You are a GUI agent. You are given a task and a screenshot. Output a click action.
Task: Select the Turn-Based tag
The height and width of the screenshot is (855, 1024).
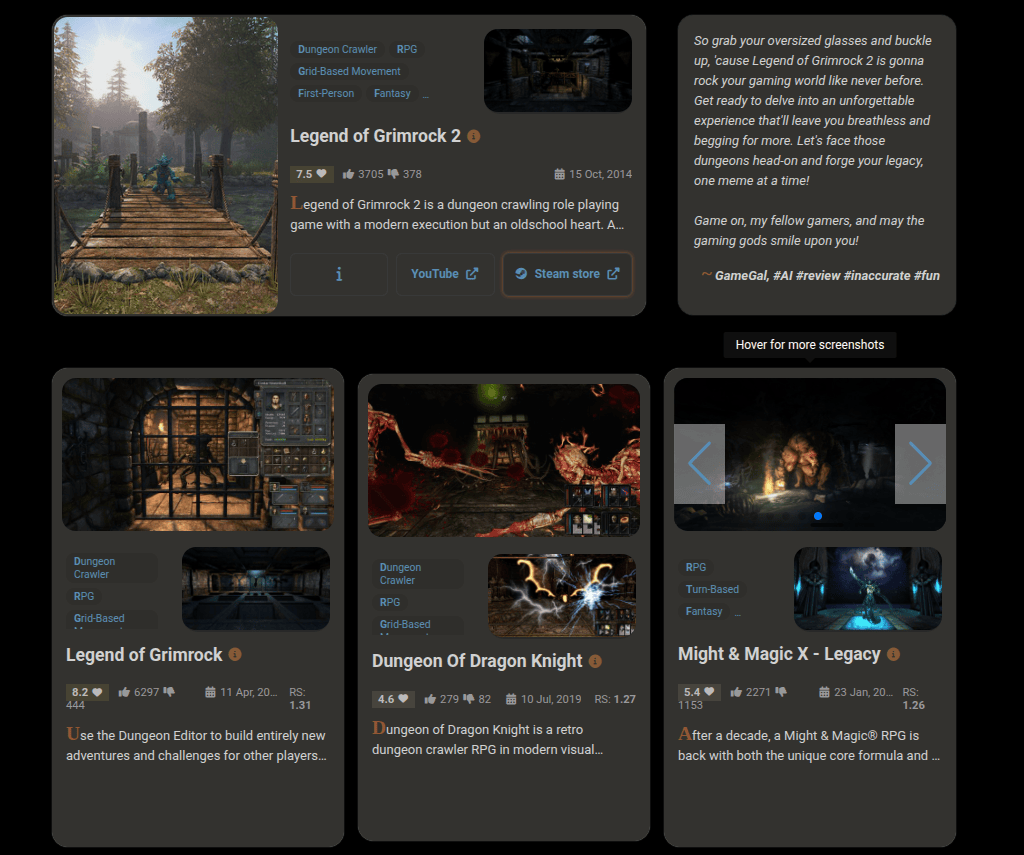(x=712, y=589)
